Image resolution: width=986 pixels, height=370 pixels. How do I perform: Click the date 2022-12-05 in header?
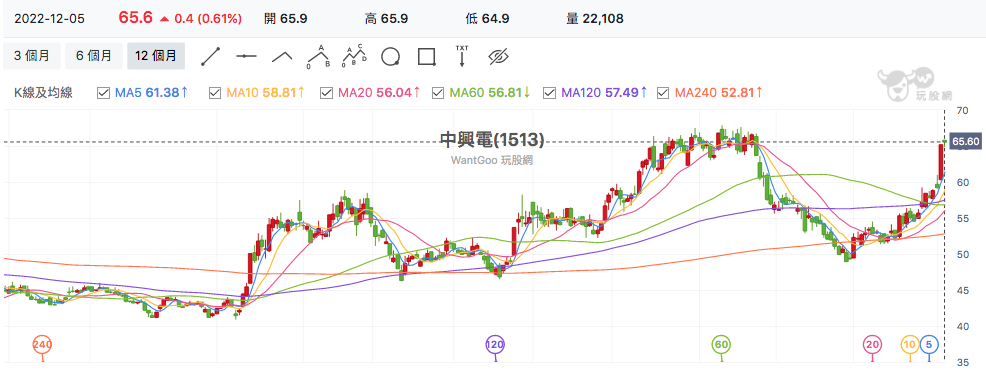[x=49, y=19]
